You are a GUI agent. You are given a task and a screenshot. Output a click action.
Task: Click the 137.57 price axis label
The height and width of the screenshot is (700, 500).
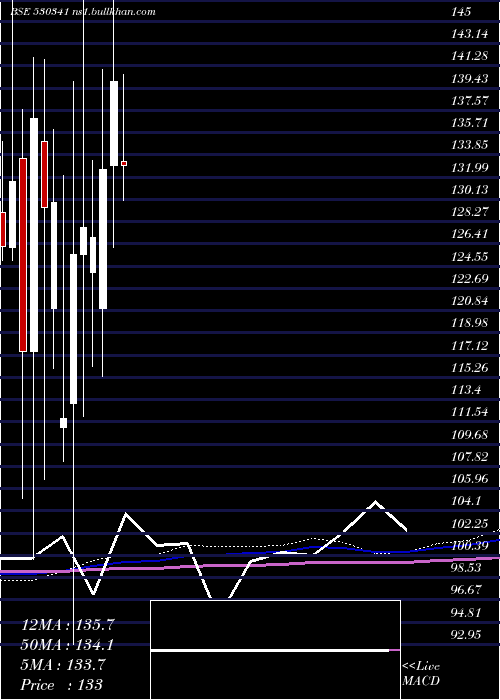[470, 101]
